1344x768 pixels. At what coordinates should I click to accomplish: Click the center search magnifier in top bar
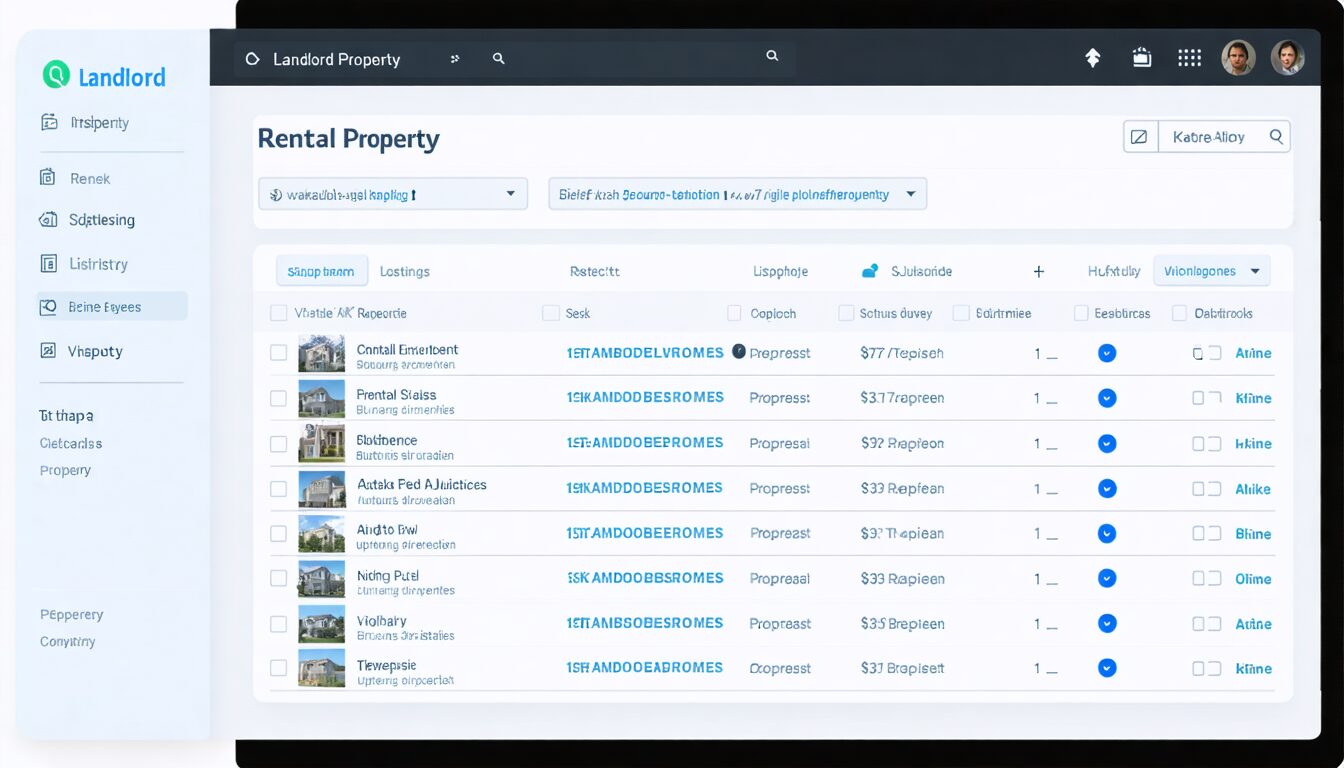coord(772,56)
